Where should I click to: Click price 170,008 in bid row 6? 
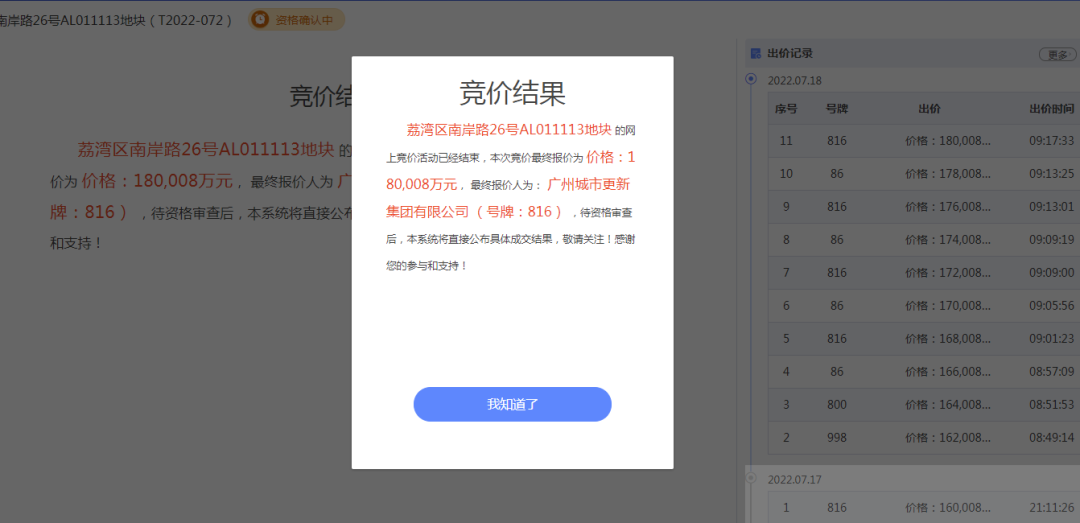click(x=948, y=306)
